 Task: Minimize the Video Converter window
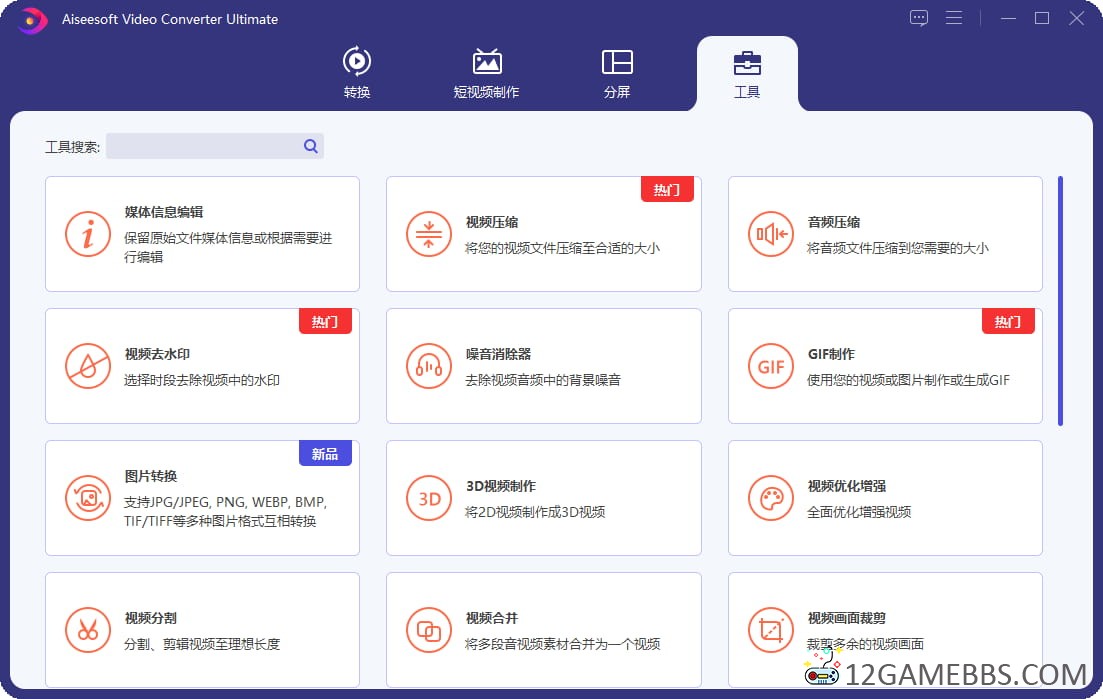1008,18
